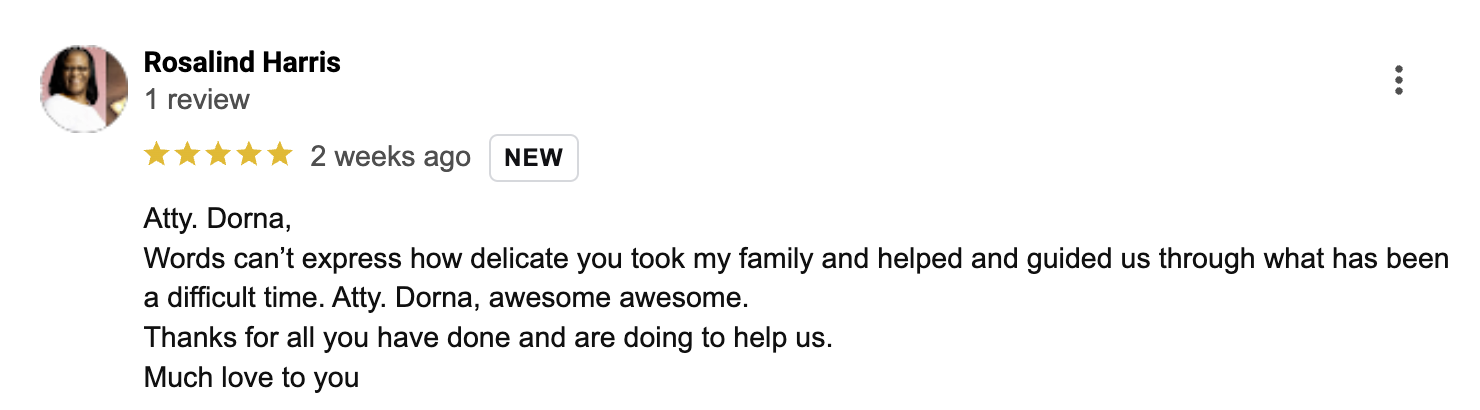Click the first gold rating star
Image resolution: width=1480 pixels, height=410 pixels.
tap(156, 155)
